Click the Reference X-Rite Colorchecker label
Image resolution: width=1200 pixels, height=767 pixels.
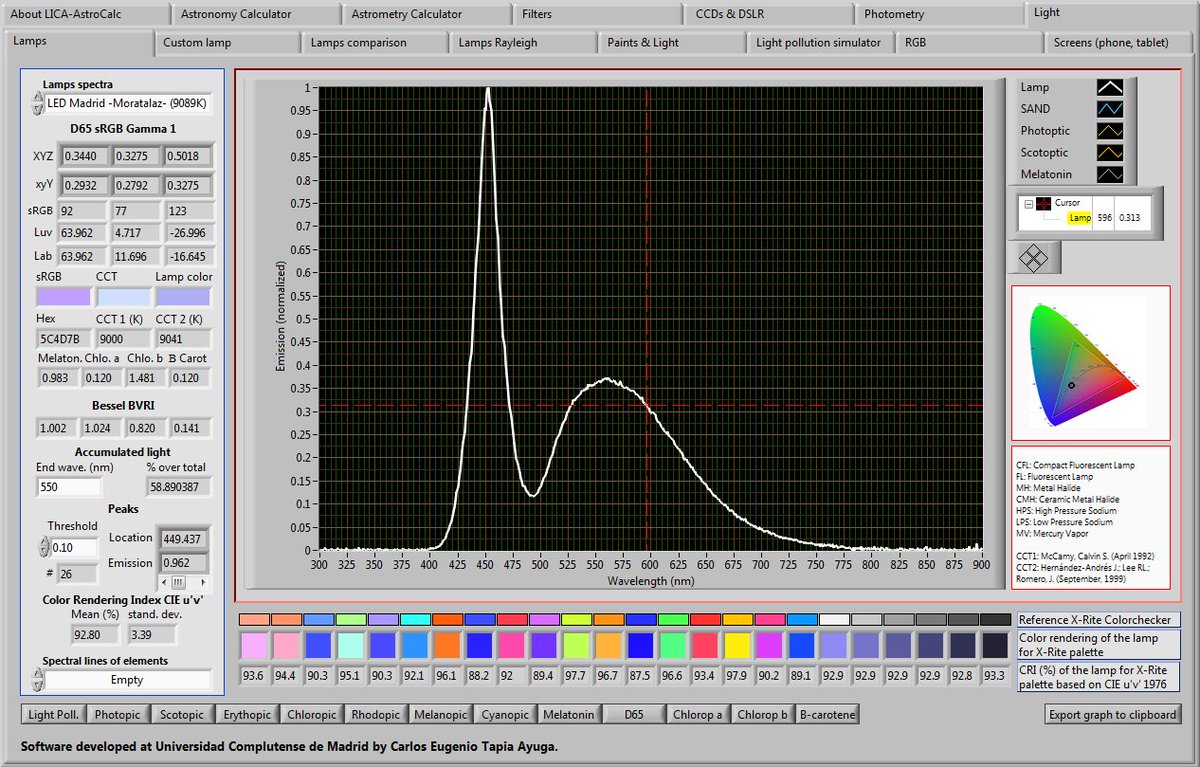coord(1099,620)
